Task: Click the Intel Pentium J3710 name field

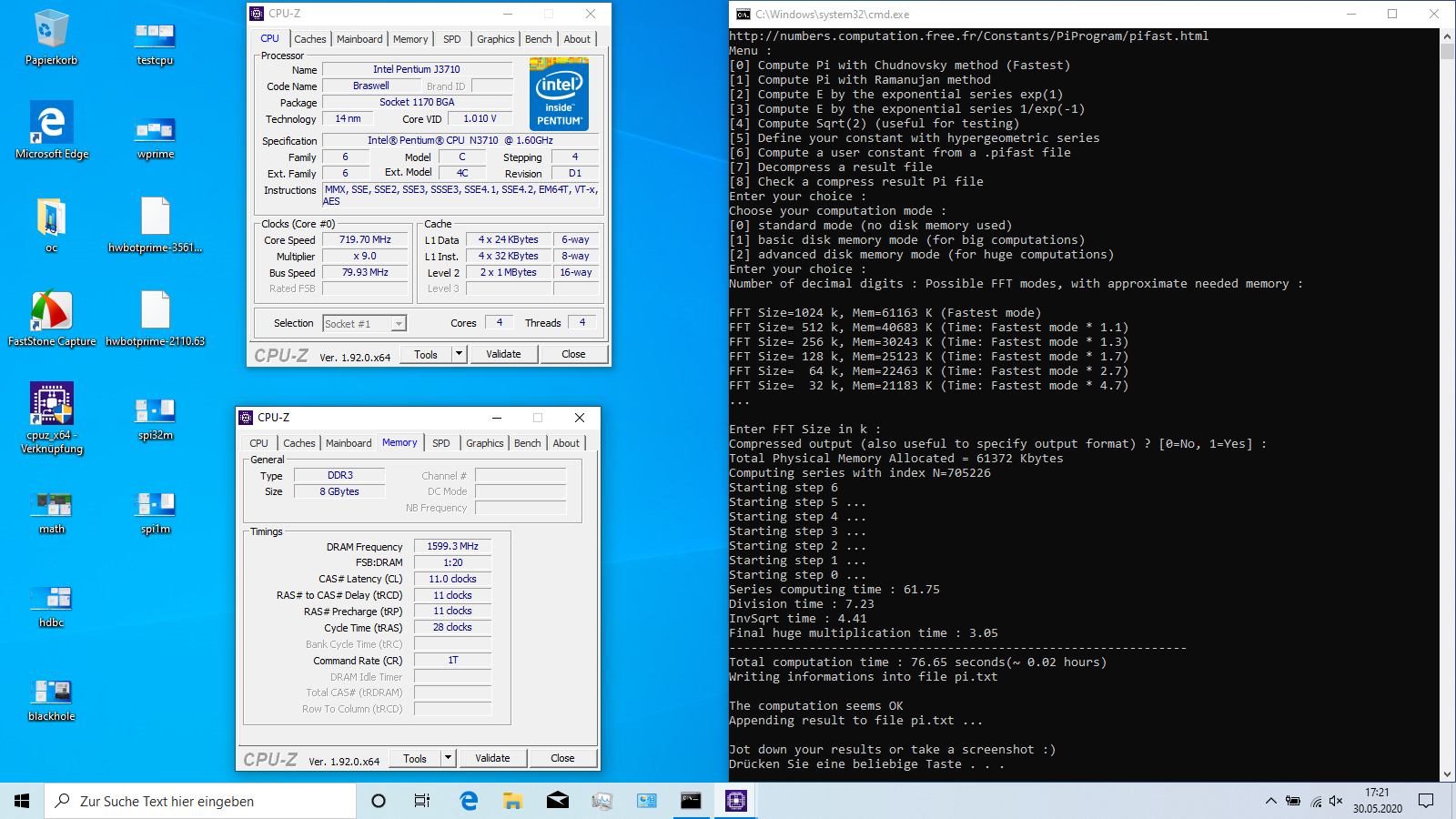Action: (417, 69)
